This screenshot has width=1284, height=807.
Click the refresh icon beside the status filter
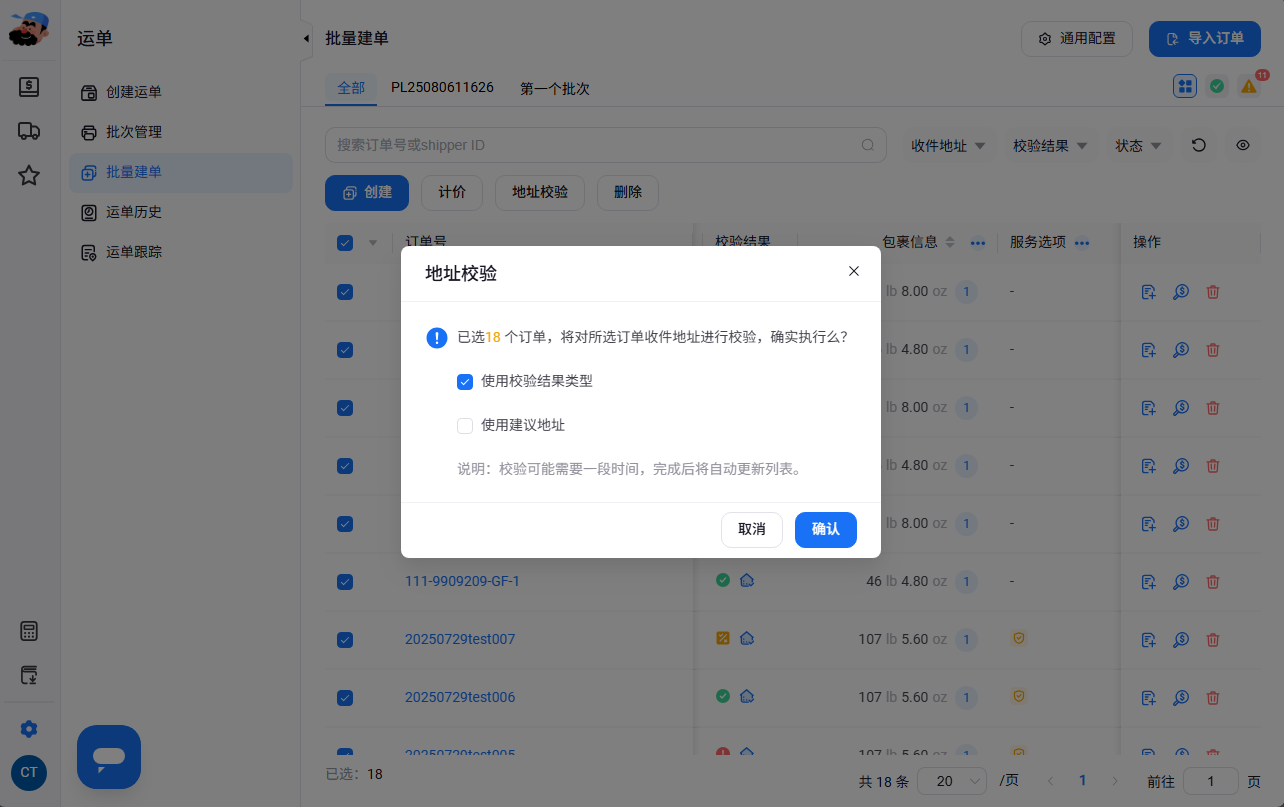coord(1198,145)
